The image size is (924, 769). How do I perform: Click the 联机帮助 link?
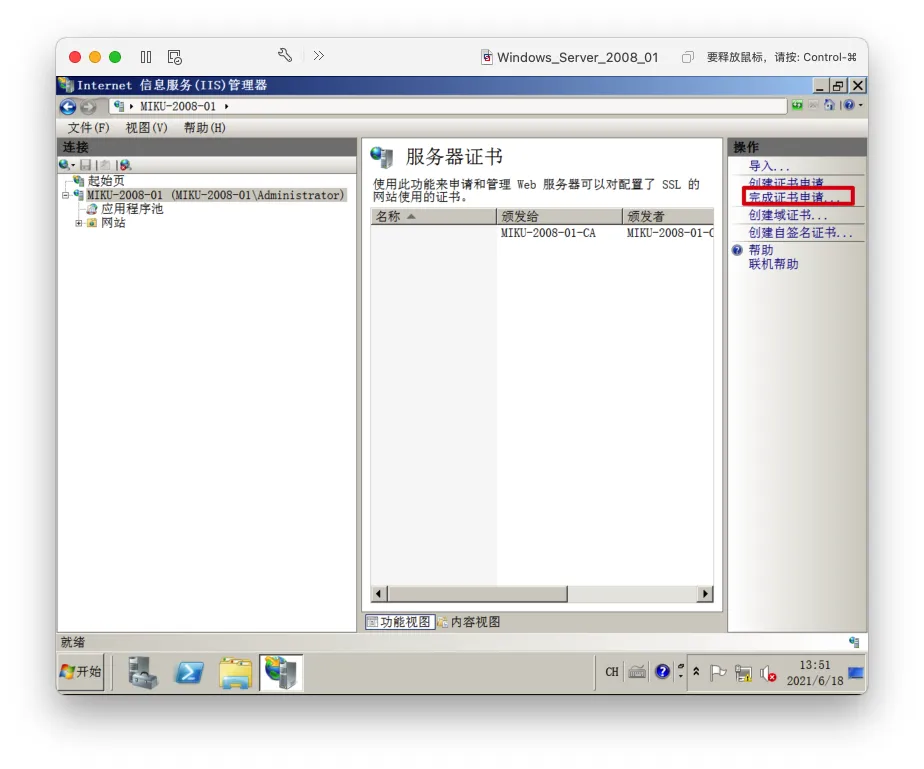point(773,264)
